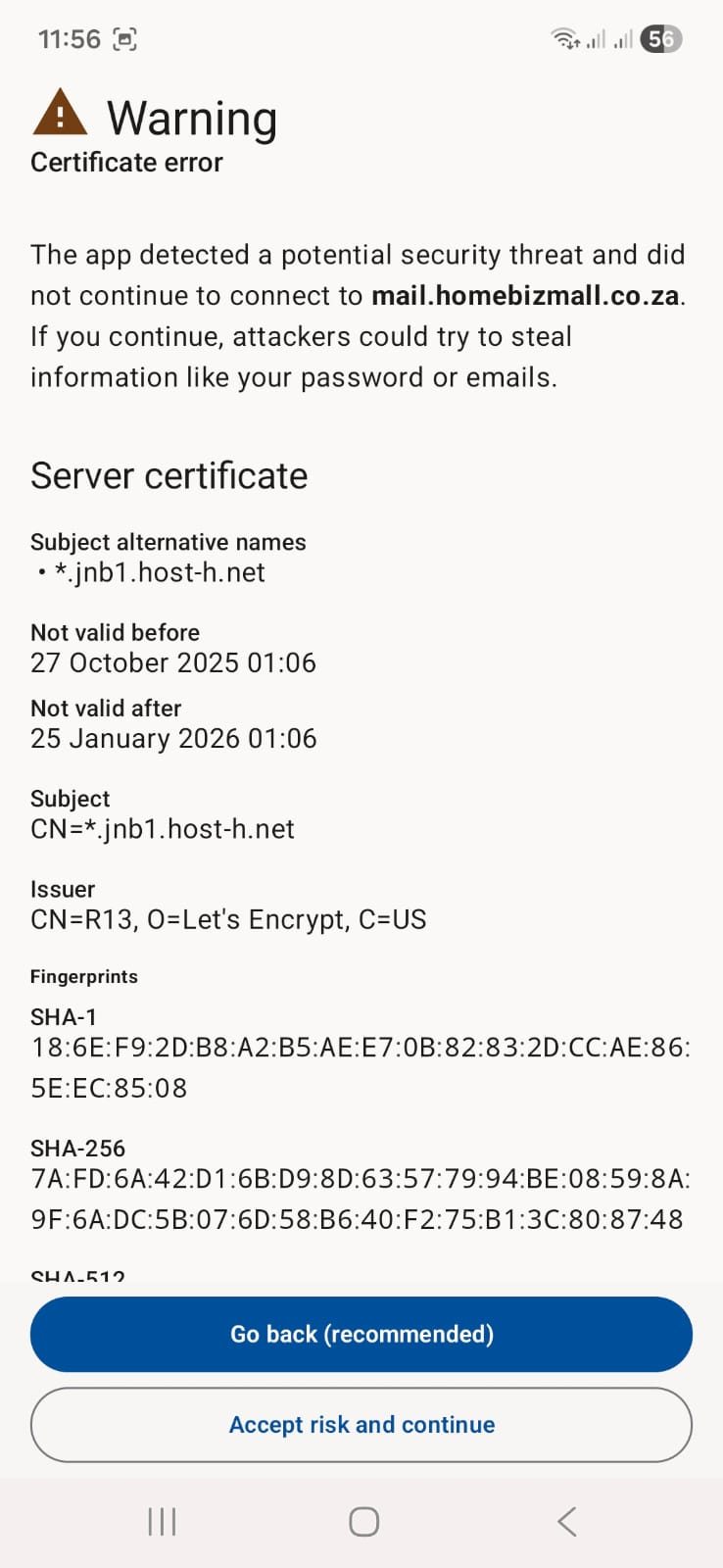This screenshot has width=723, height=1568.
Task: Tap the 27 October 2025 validity date
Action: tap(173, 662)
